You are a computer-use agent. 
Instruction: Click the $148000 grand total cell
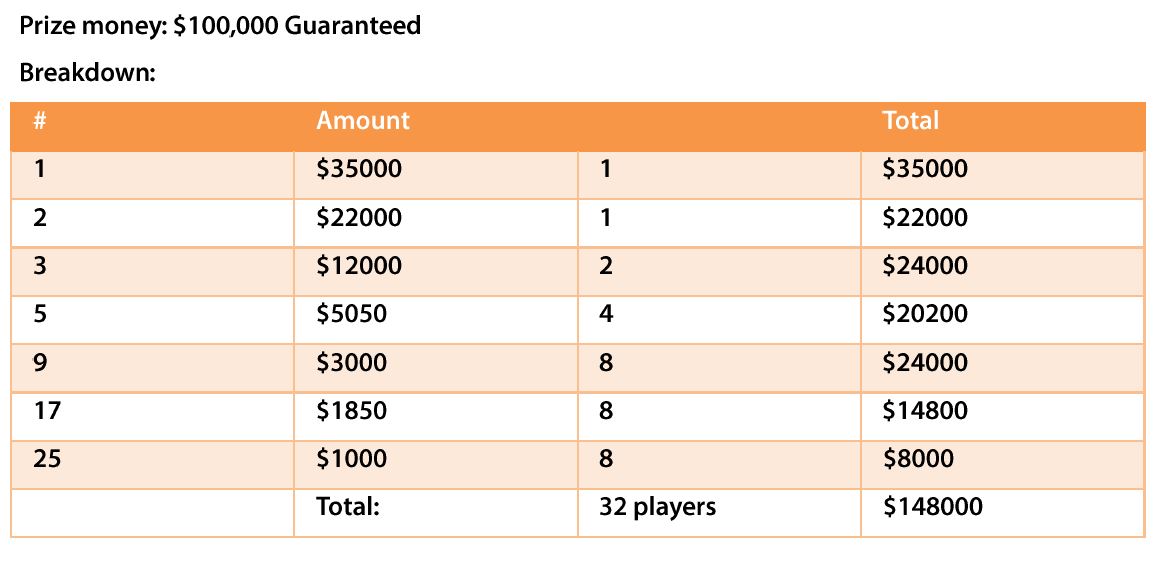(932, 507)
